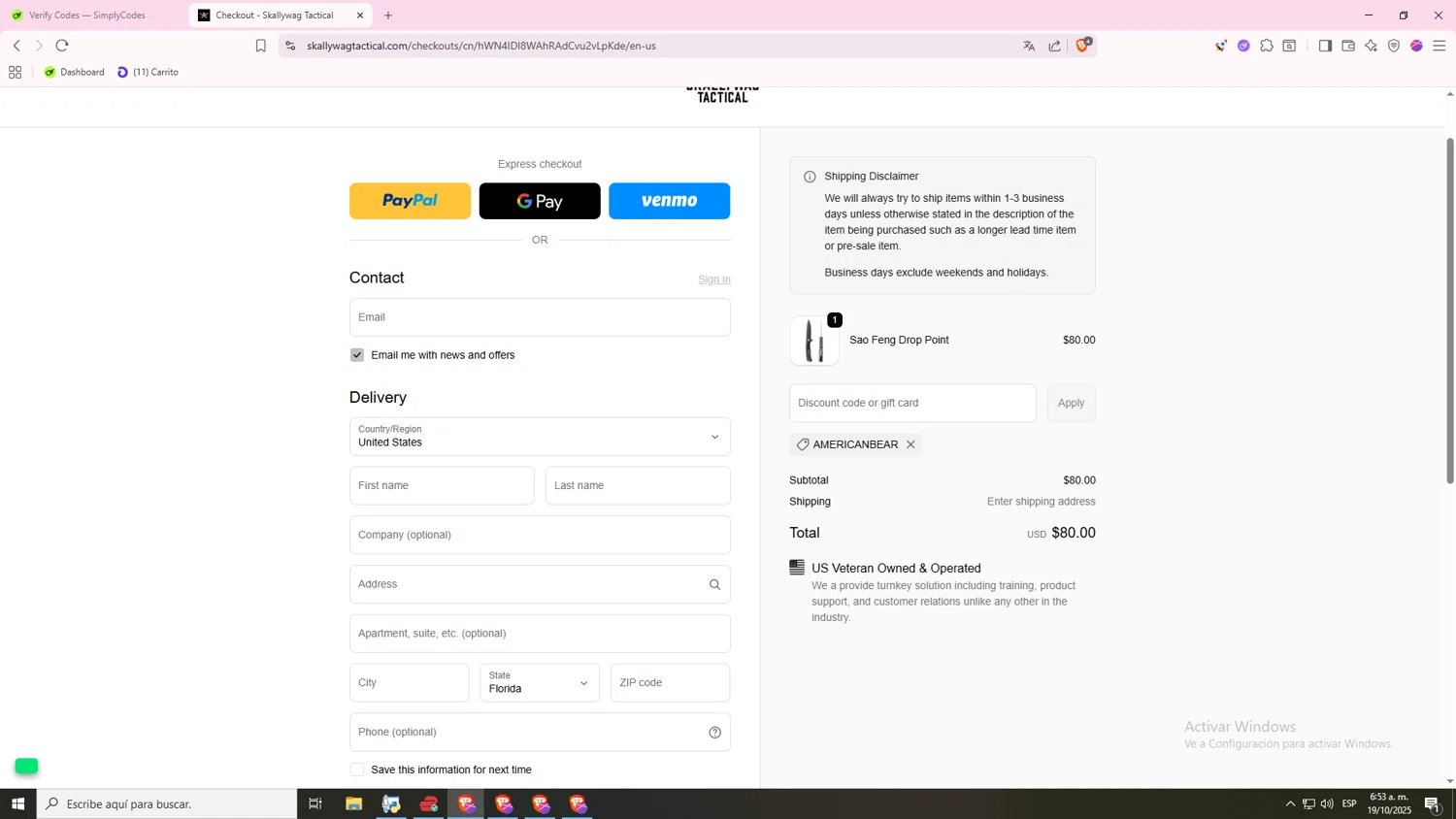Open the taskbar volume icon

pyautogui.click(x=1327, y=803)
